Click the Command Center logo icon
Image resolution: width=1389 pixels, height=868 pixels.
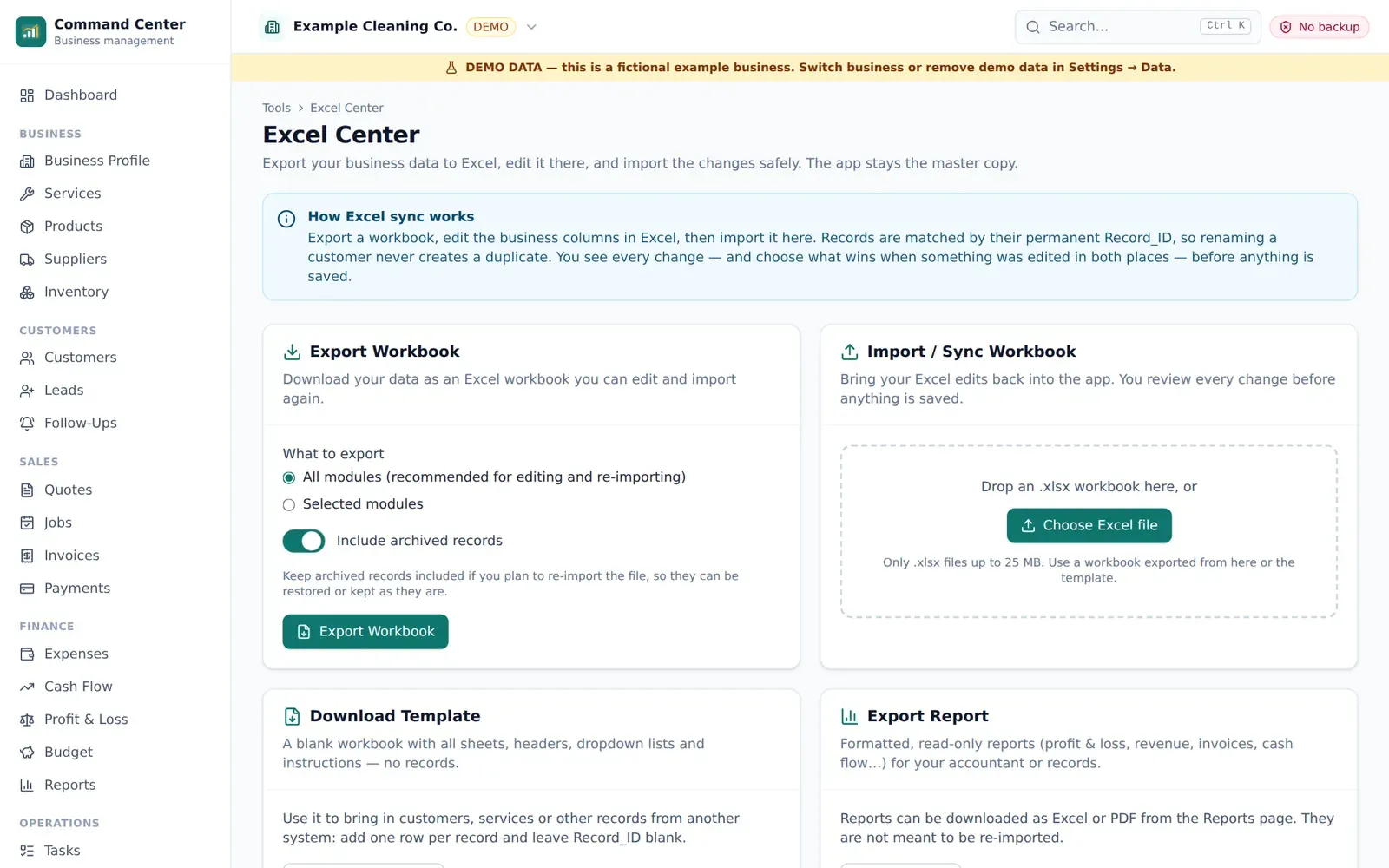coord(30,31)
